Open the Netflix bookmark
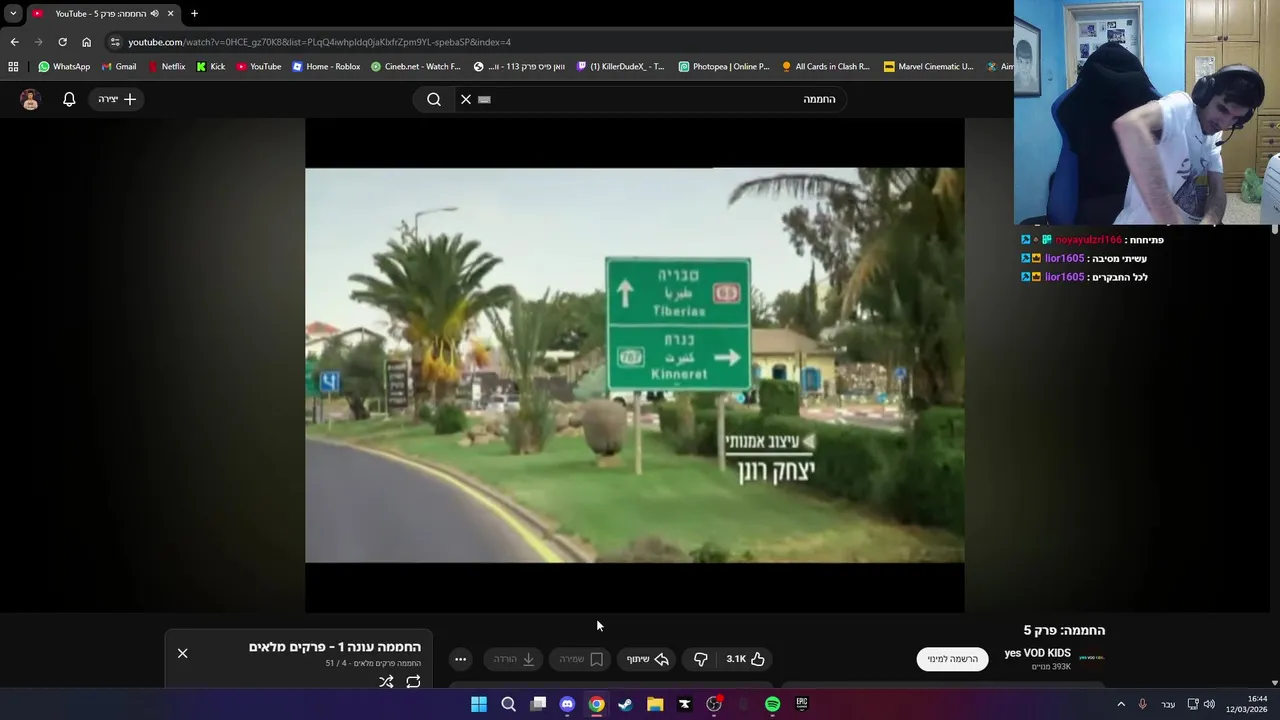The height and width of the screenshot is (720, 1280). [166, 67]
